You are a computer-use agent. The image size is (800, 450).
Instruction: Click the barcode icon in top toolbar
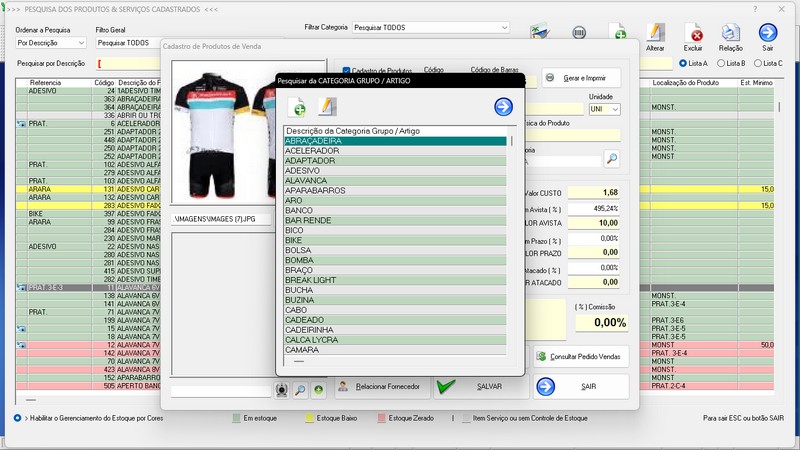578,33
